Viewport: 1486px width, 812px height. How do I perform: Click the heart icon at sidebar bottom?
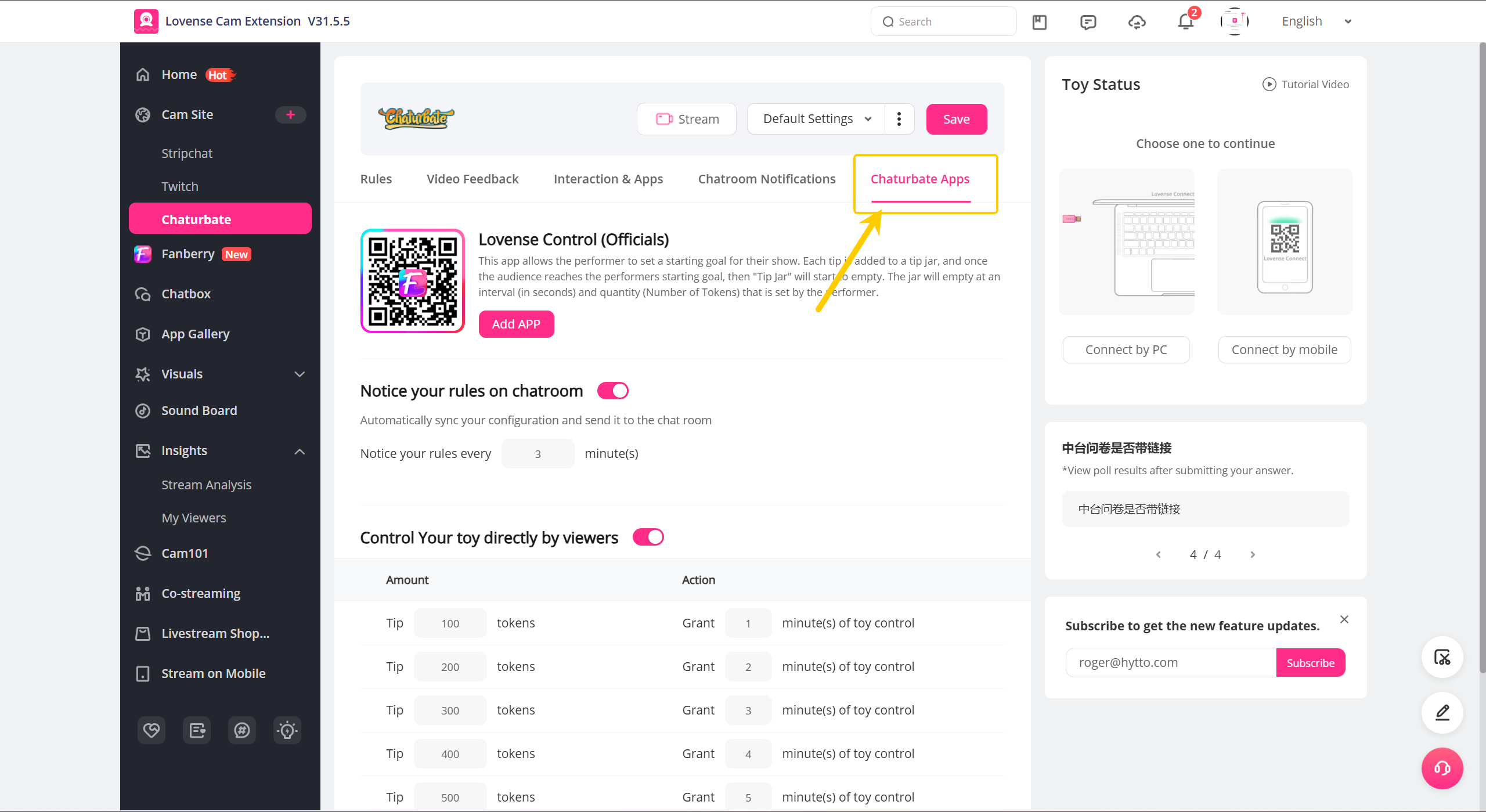pyautogui.click(x=152, y=730)
